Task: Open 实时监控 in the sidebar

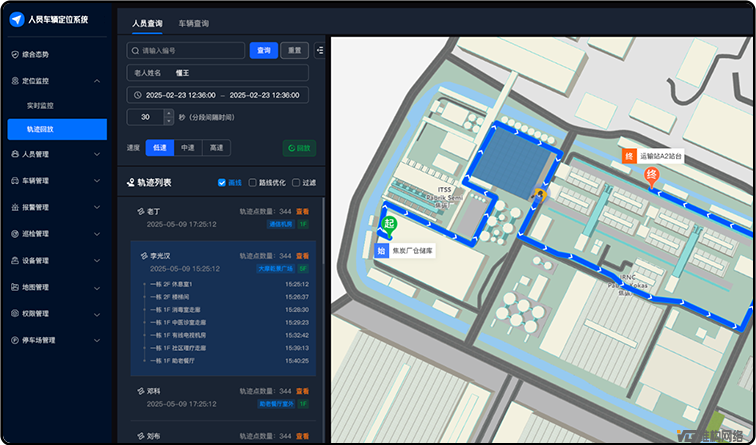Action: pyautogui.click(x=41, y=105)
